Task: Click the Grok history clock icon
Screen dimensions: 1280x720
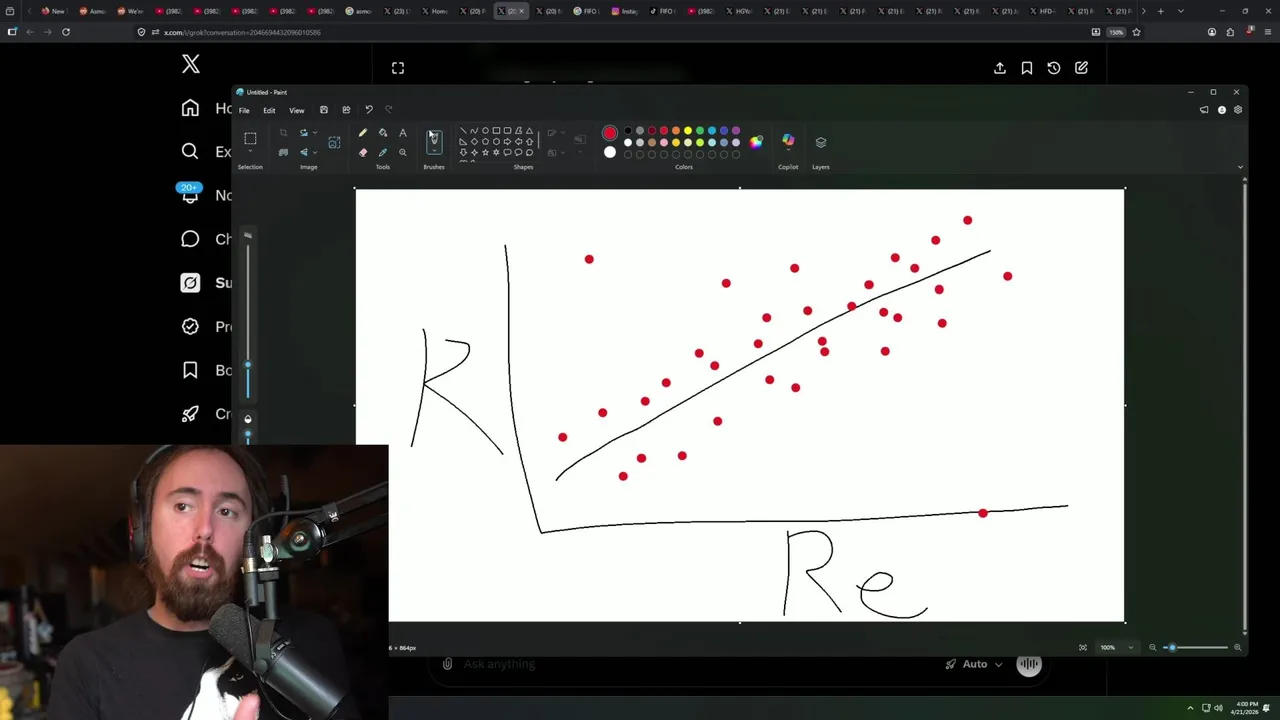Action: [x=1054, y=68]
